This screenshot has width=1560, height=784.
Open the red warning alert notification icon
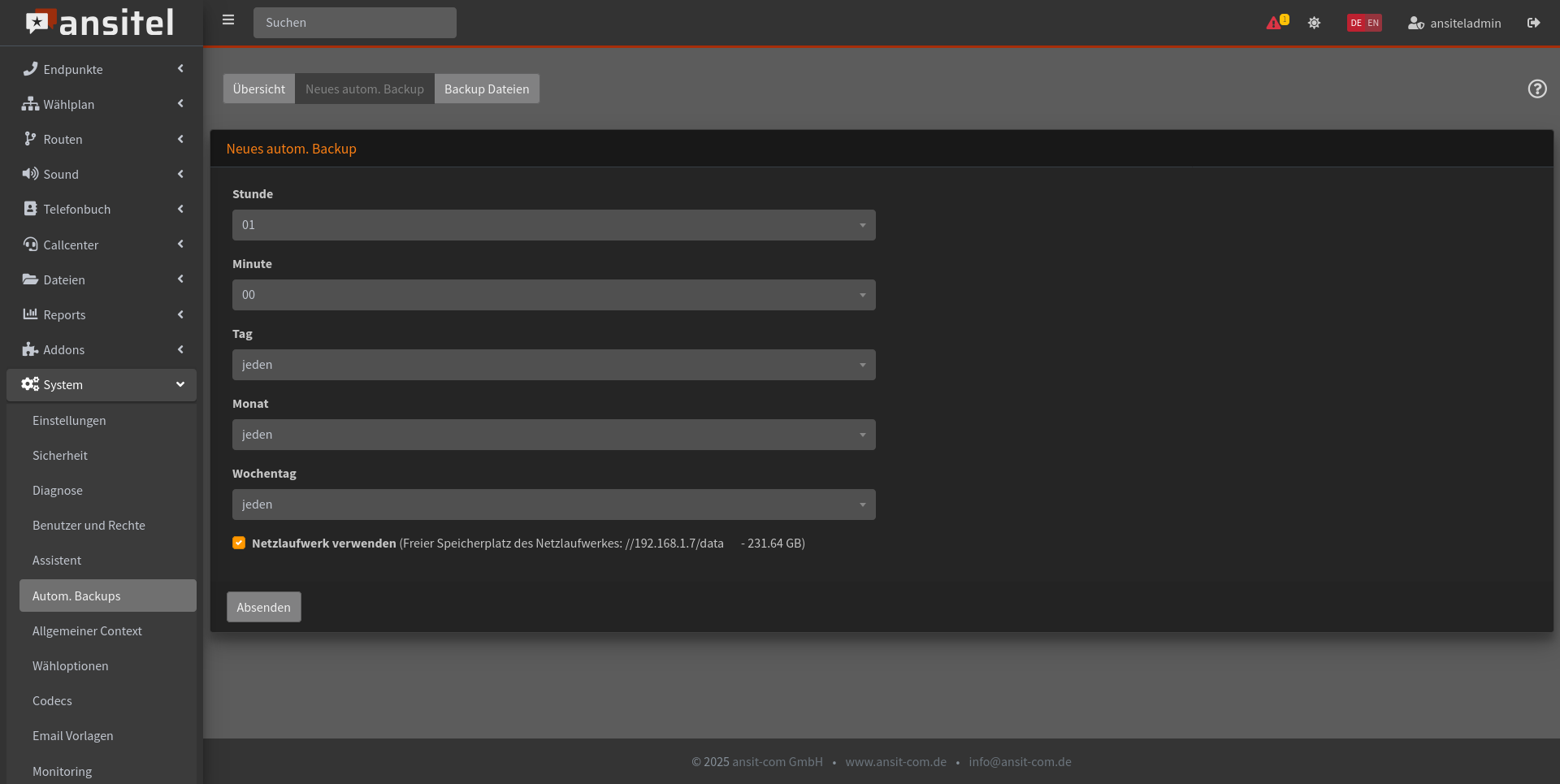tap(1274, 23)
